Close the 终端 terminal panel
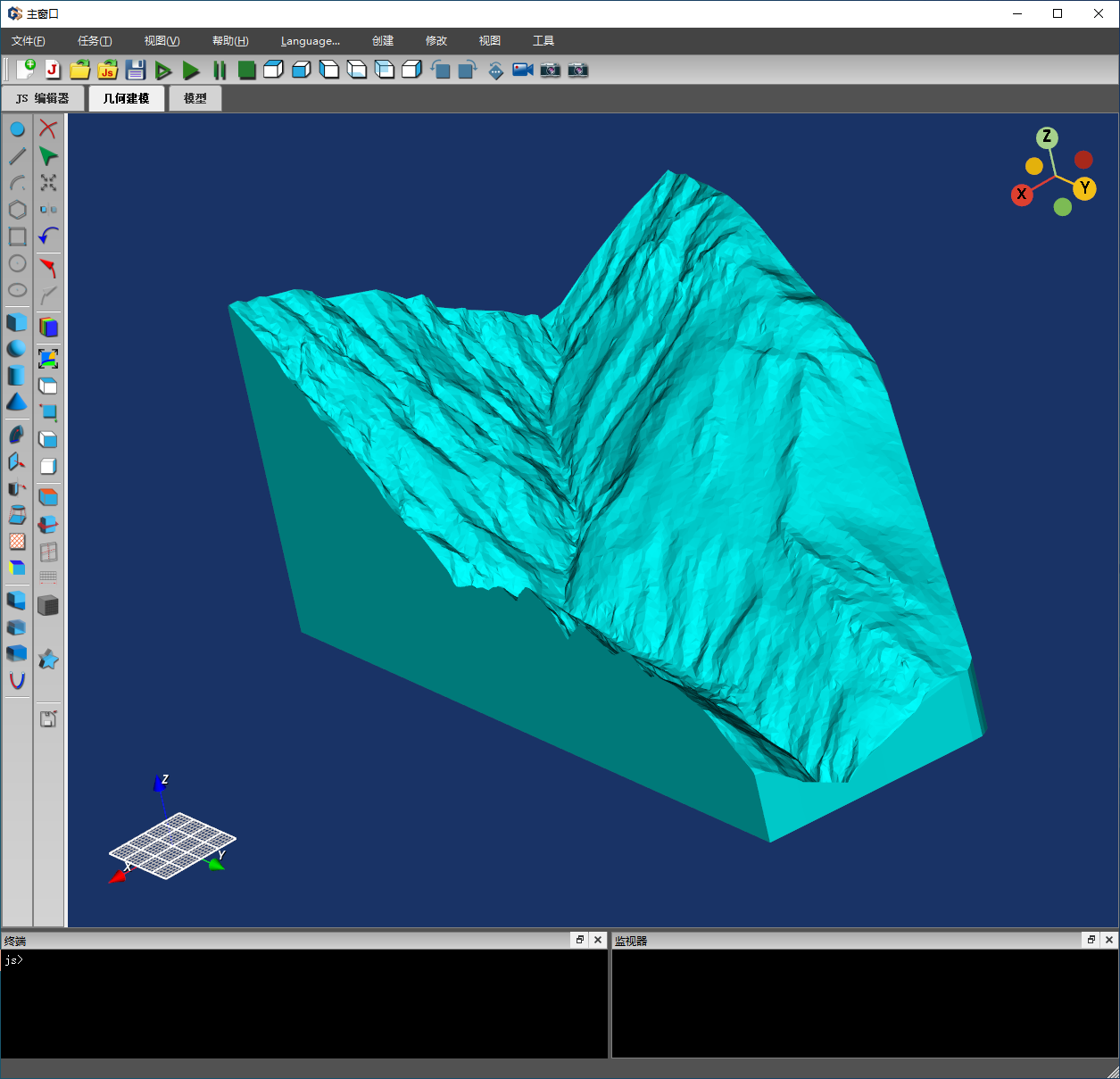 click(x=598, y=940)
